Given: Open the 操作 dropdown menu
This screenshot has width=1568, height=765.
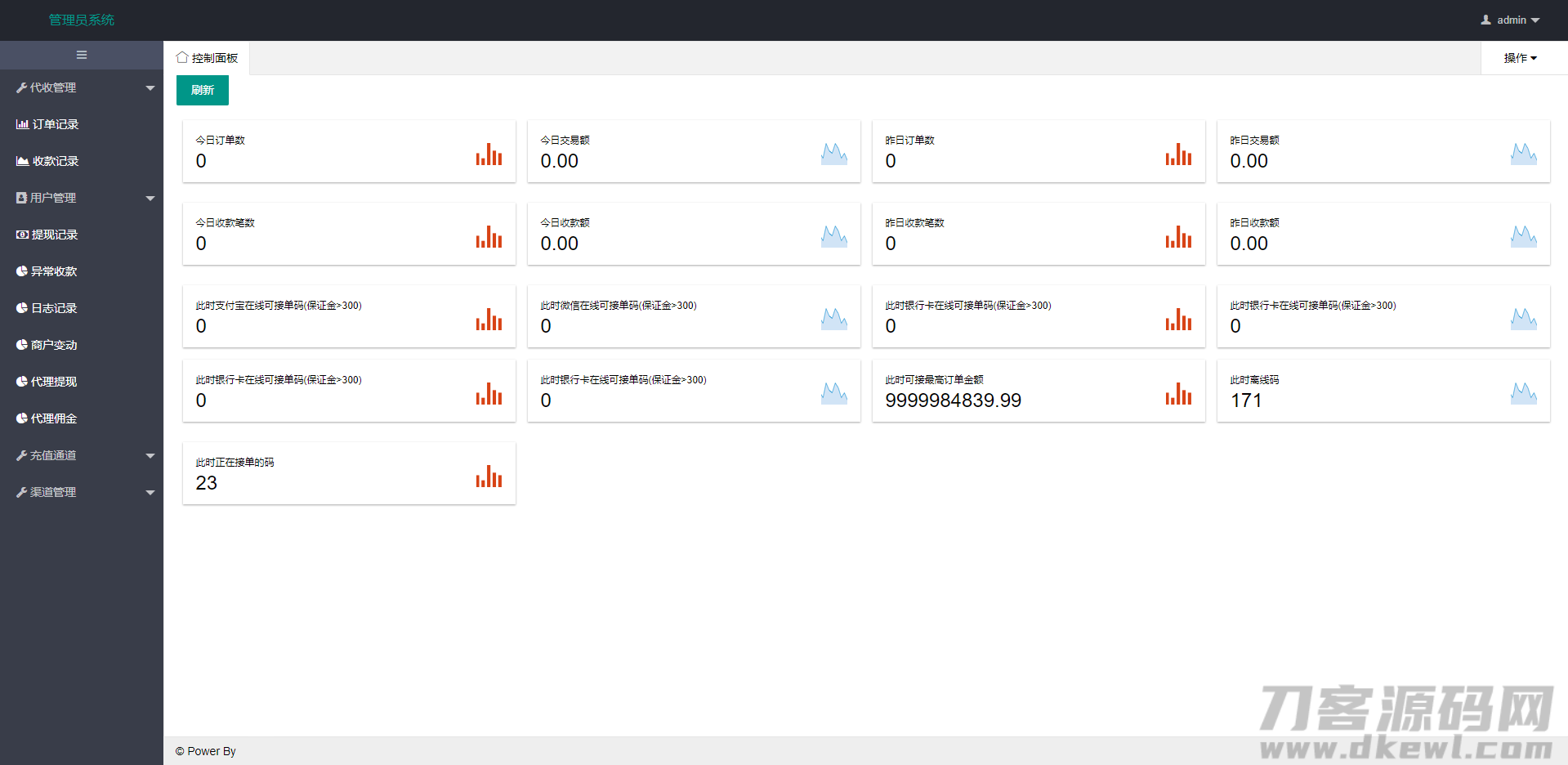Looking at the screenshot, I should click(x=1520, y=58).
